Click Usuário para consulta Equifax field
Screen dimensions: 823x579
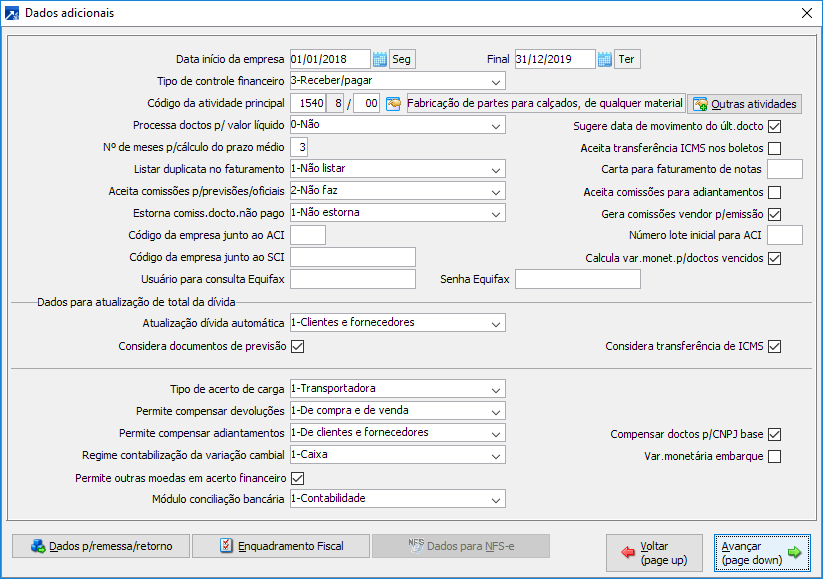pyautogui.click(x=353, y=279)
